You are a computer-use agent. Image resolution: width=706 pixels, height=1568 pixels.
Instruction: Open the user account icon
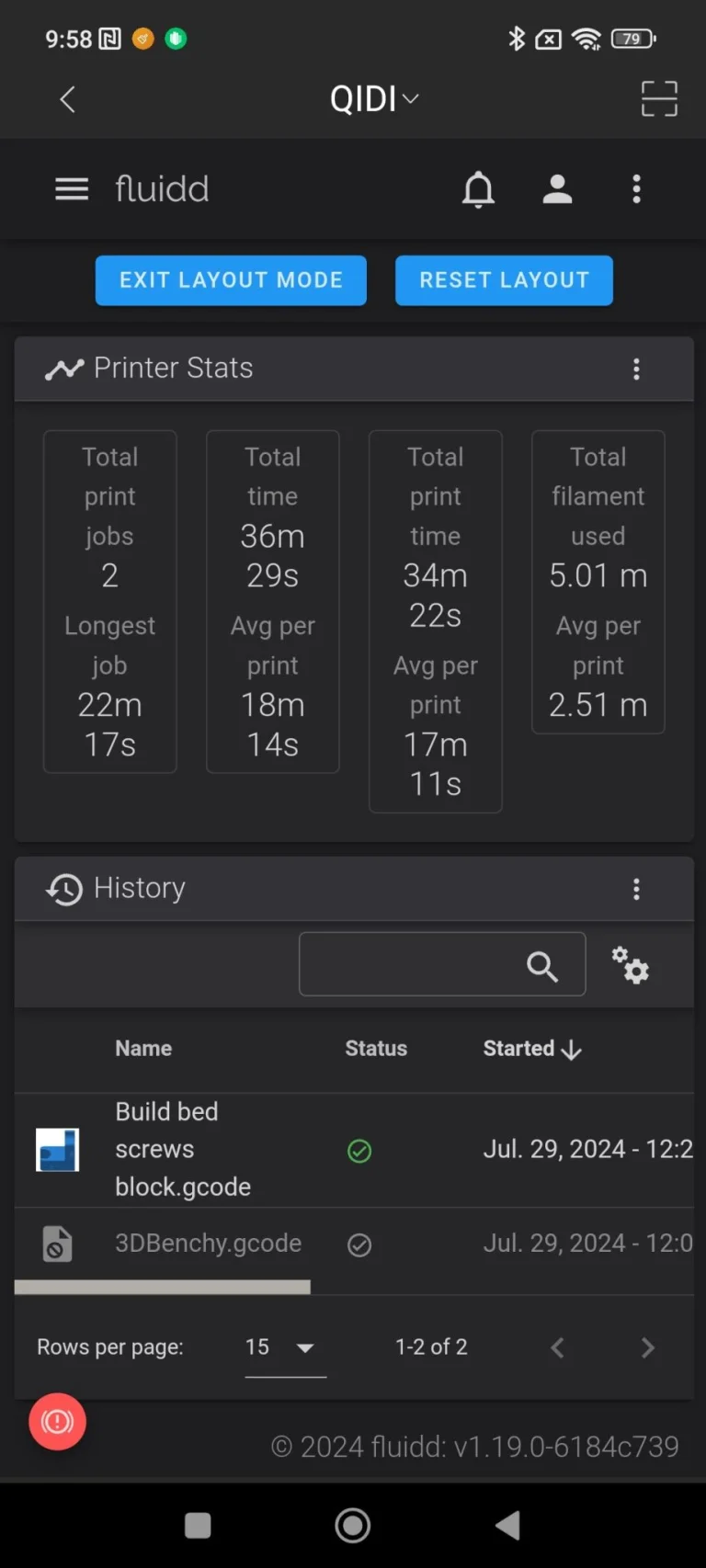pyautogui.click(x=557, y=189)
